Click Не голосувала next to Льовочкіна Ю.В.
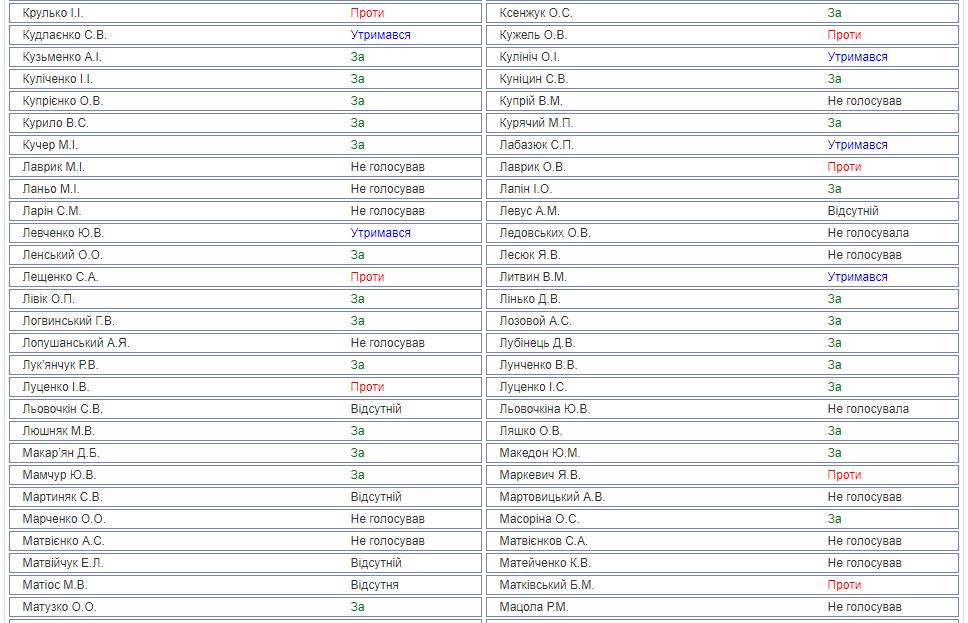The height and width of the screenshot is (623, 968). pyautogui.click(x=868, y=409)
